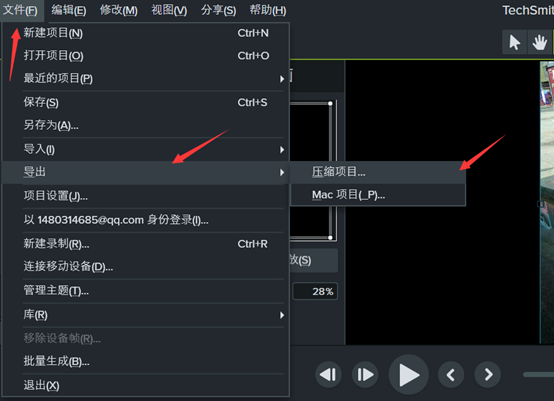Sign in as 1480314685@qq.com
The image size is (554, 401).
(x=146, y=220)
